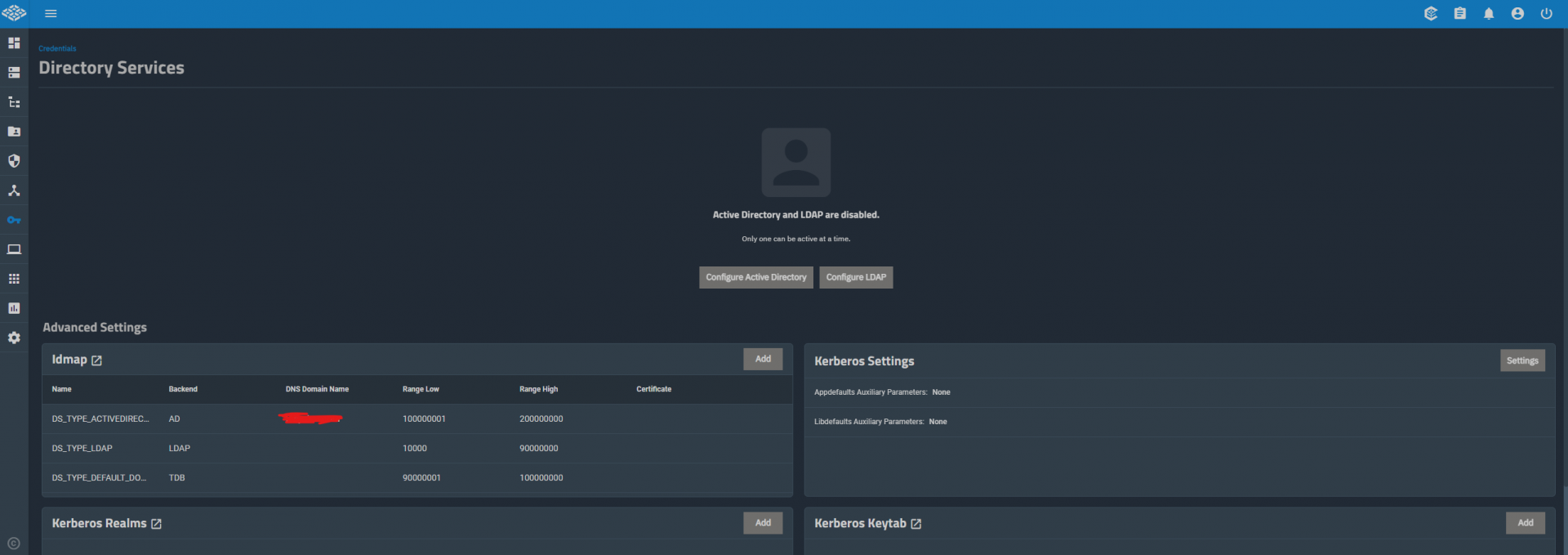Click Configure LDAP button
The width and height of the screenshot is (1568, 555).
click(x=856, y=277)
